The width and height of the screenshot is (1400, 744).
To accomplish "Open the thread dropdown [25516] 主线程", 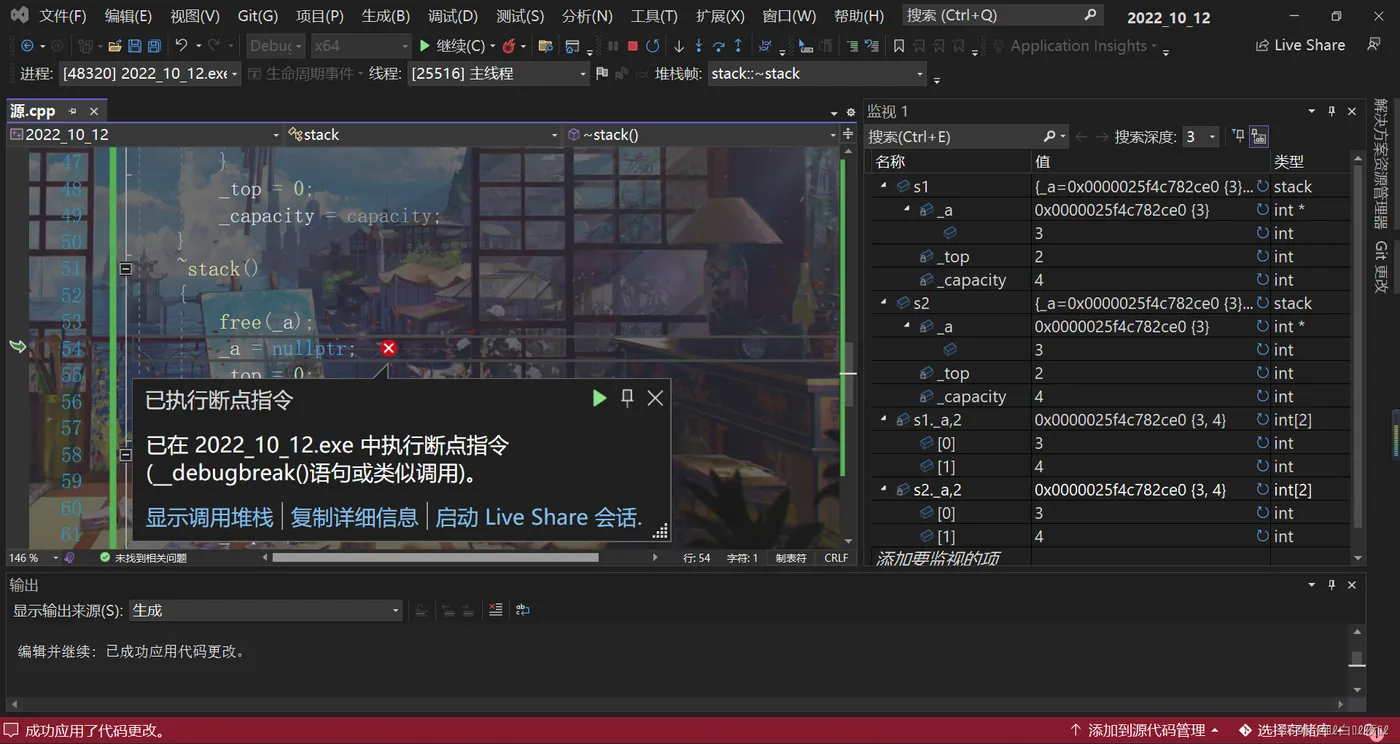I will (498, 74).
